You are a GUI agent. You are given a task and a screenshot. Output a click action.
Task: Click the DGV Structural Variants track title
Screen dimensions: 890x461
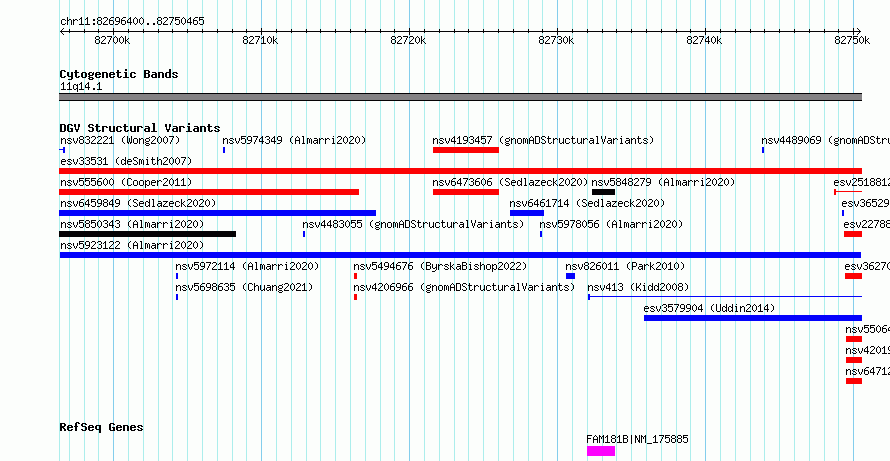point(140,128)
